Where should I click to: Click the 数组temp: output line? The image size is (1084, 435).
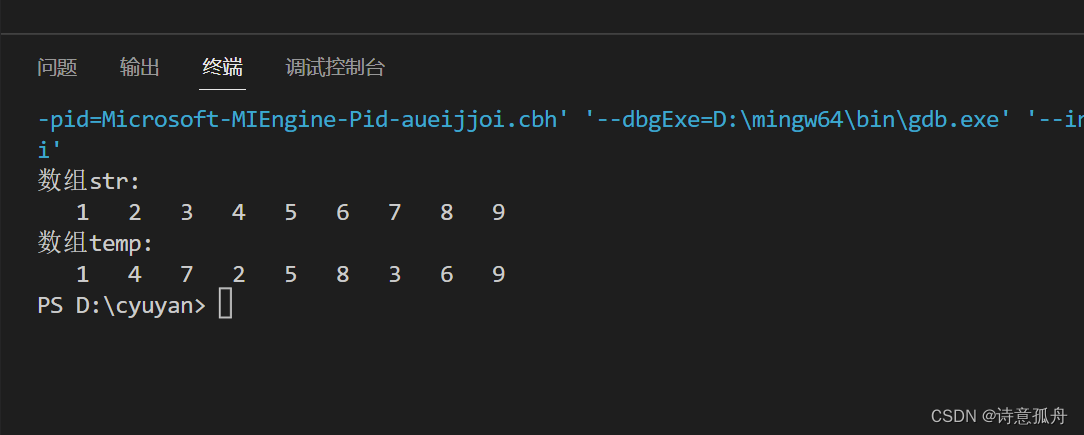[x=95, y=243]
